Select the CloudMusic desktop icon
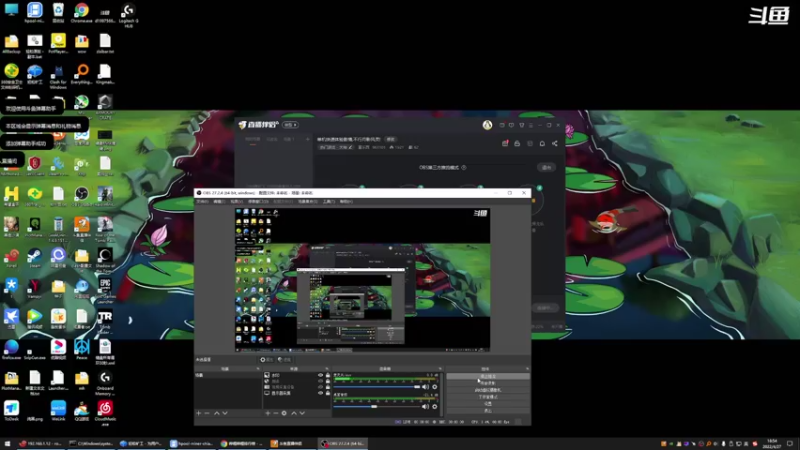Screen dimensions: 800x450 click(x=105, y=413)
